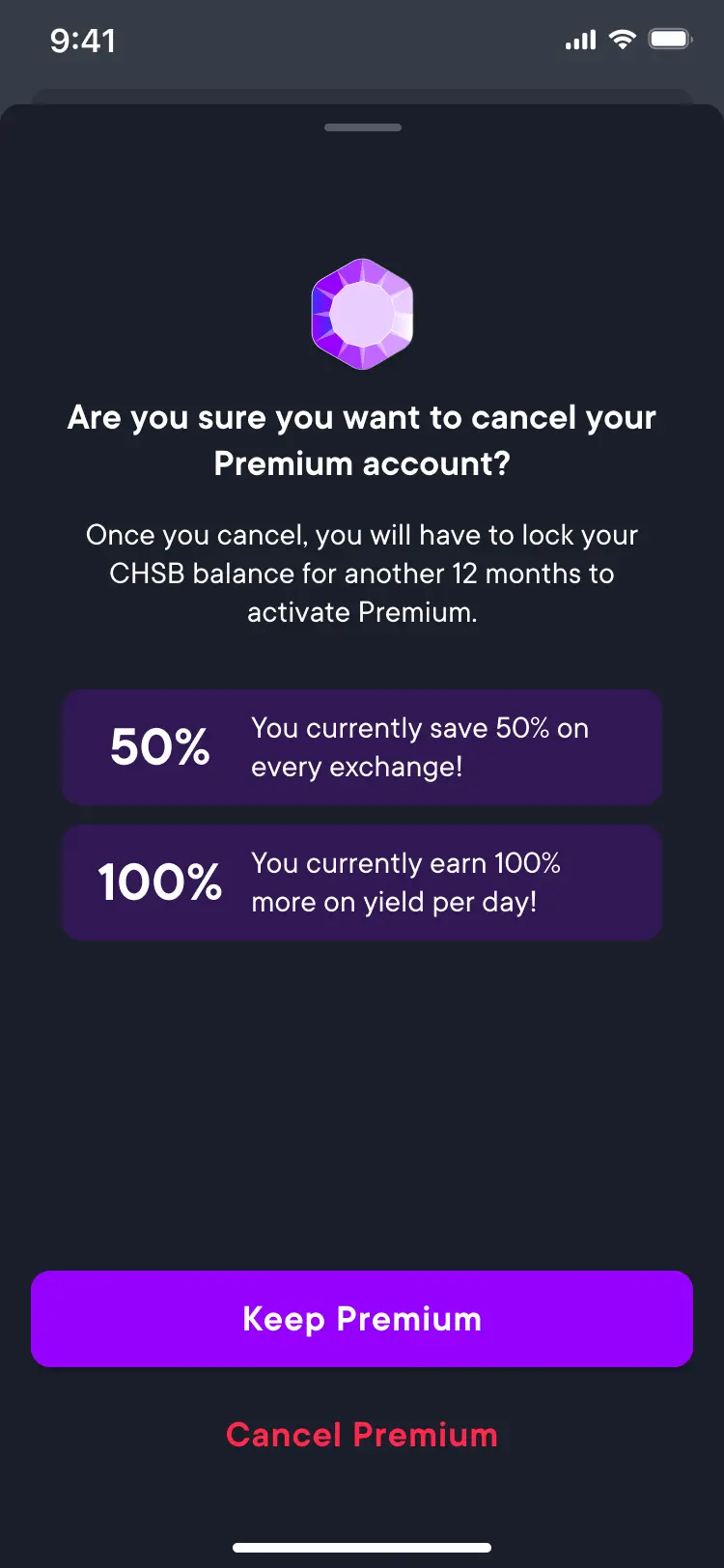Select the exchange savings info card
This screenshot has width=724, height=1568.
tap(362, 747)
